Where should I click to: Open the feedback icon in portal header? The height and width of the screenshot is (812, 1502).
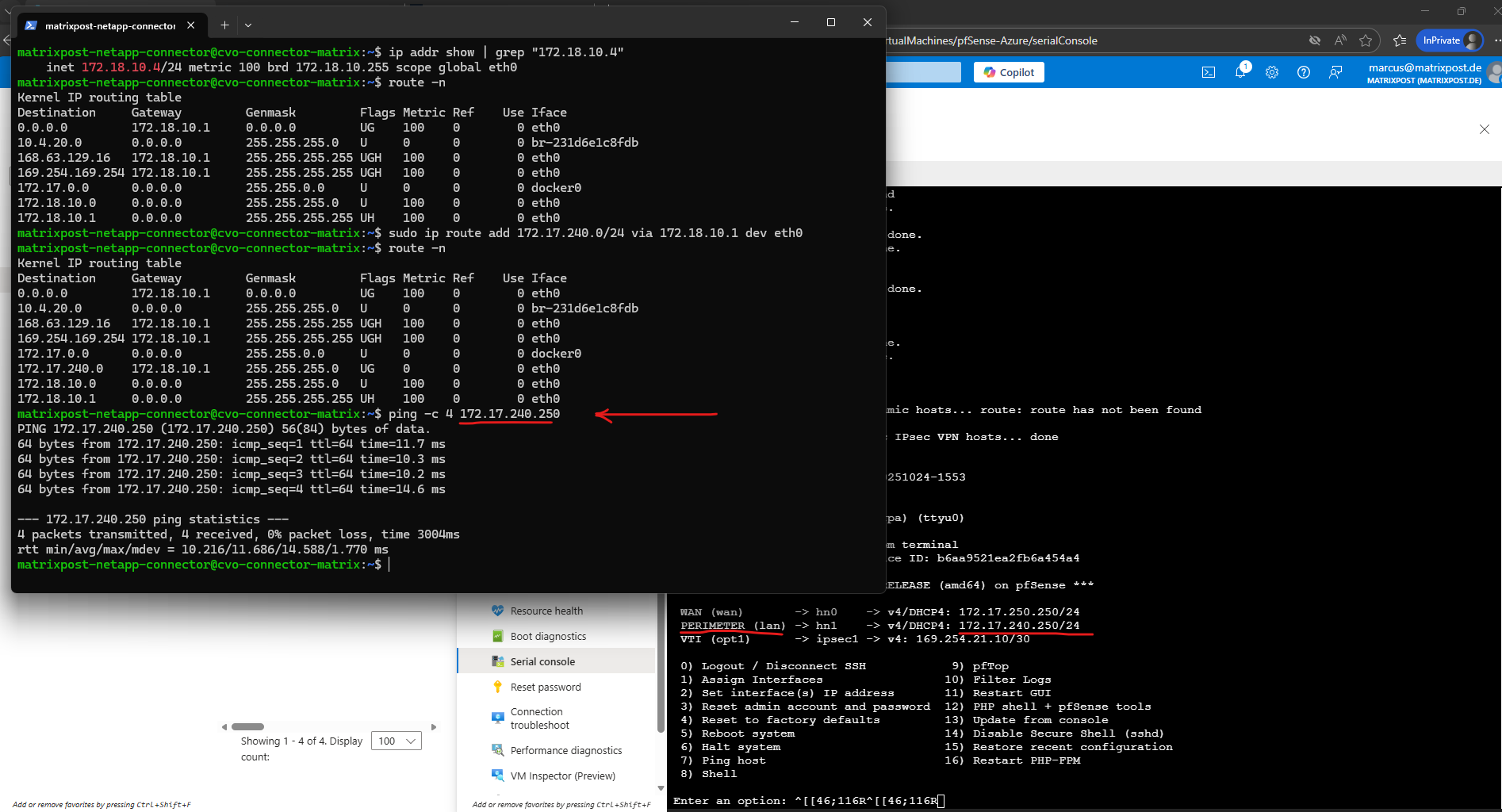1335,72
